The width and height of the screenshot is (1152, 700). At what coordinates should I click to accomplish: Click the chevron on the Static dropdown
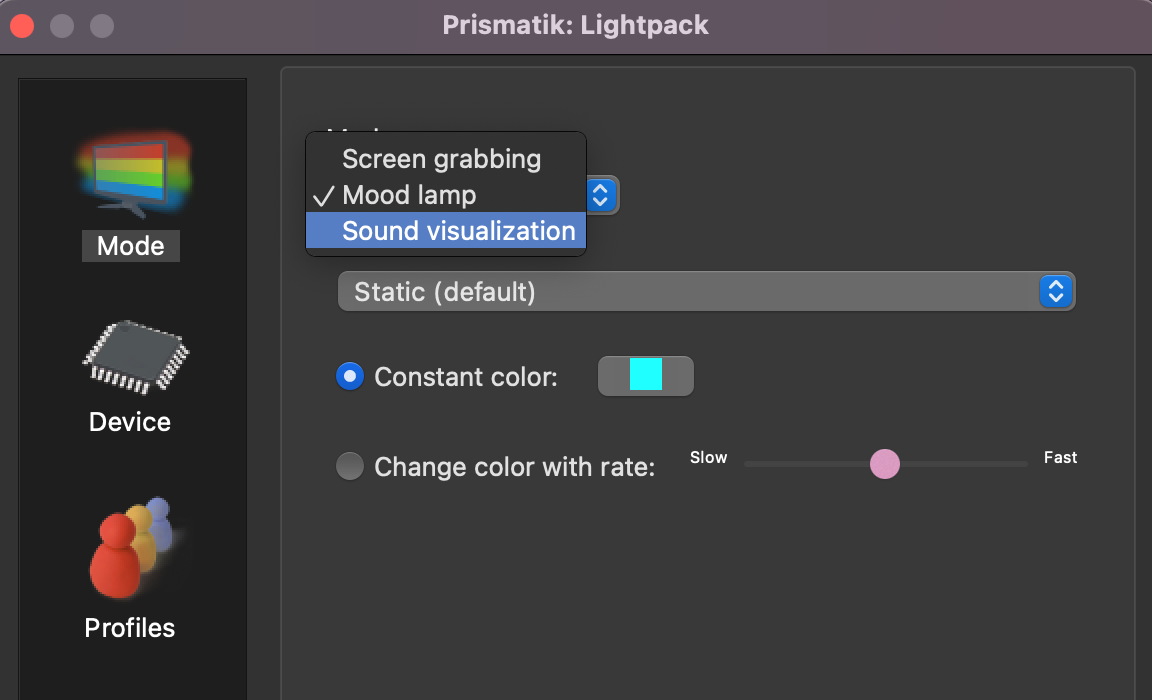1056,291
